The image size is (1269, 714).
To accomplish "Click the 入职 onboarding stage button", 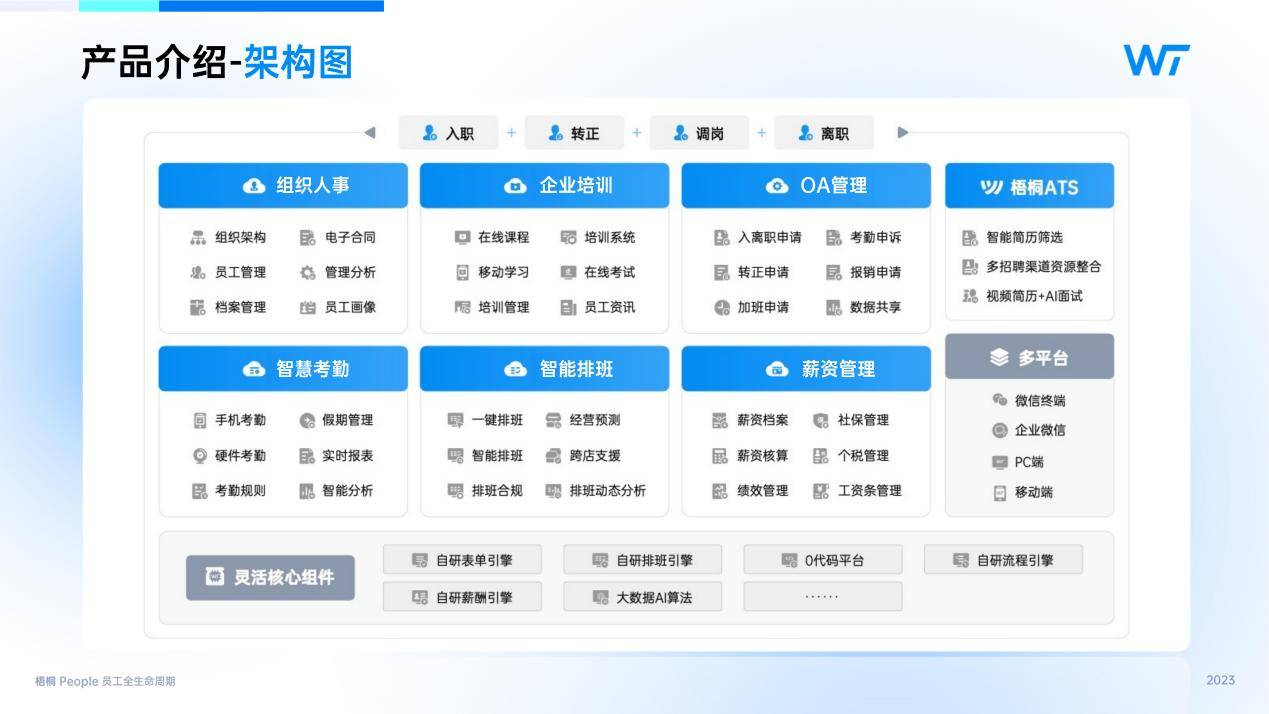I will pos(448,133).
